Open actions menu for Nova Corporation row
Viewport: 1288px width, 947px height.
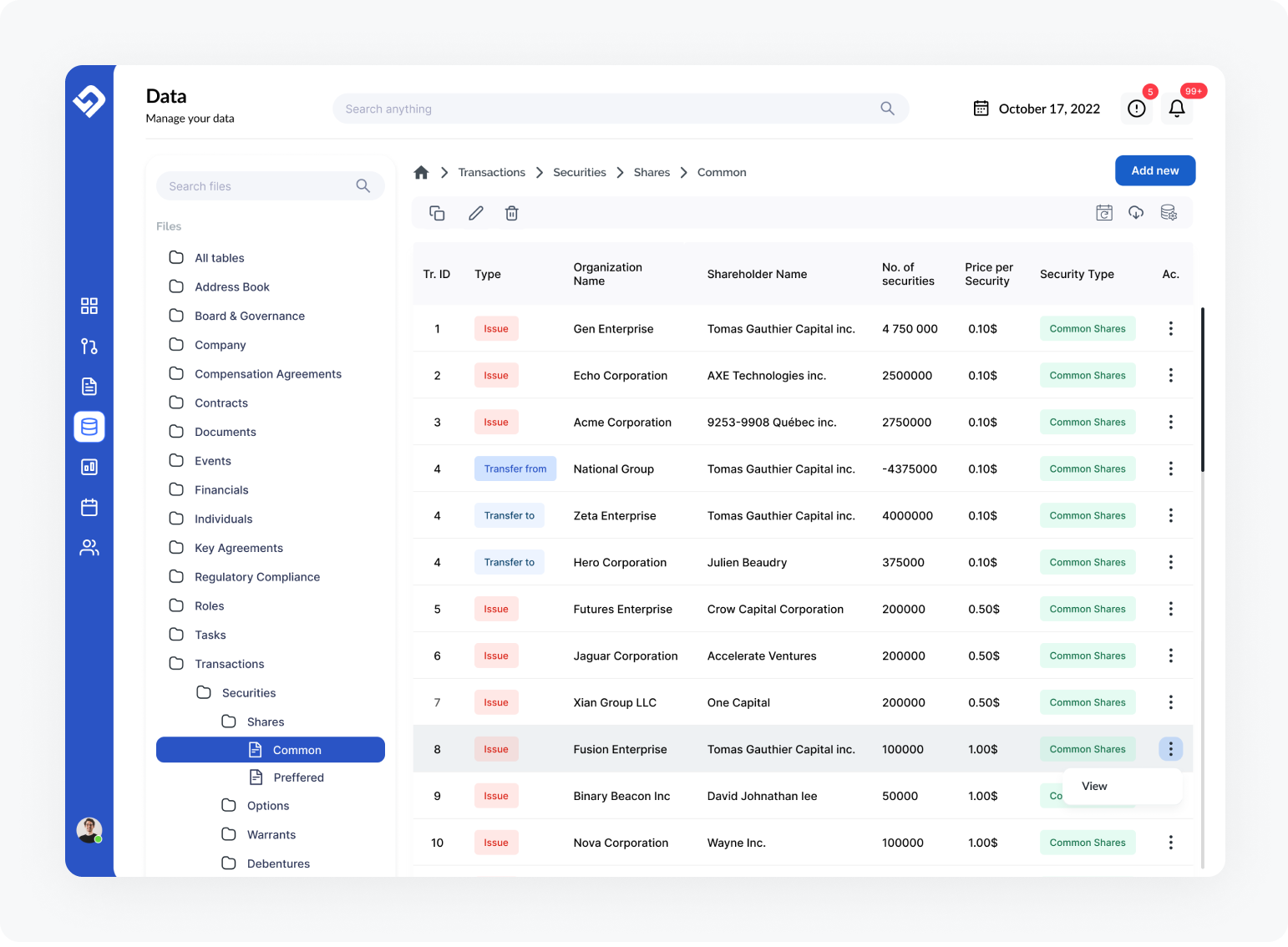[1171, 843]
